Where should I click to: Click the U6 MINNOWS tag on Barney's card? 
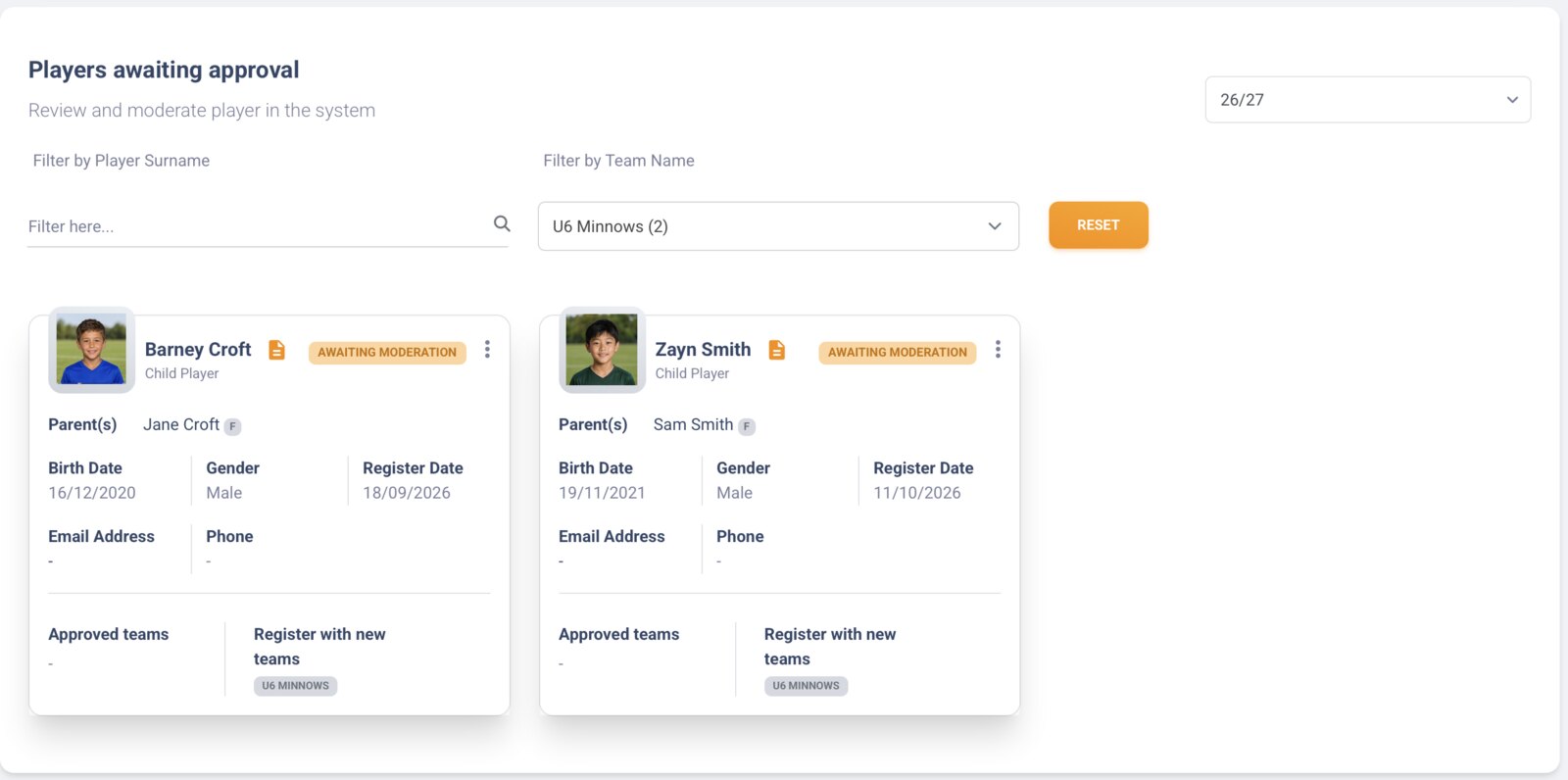point(295,686)
